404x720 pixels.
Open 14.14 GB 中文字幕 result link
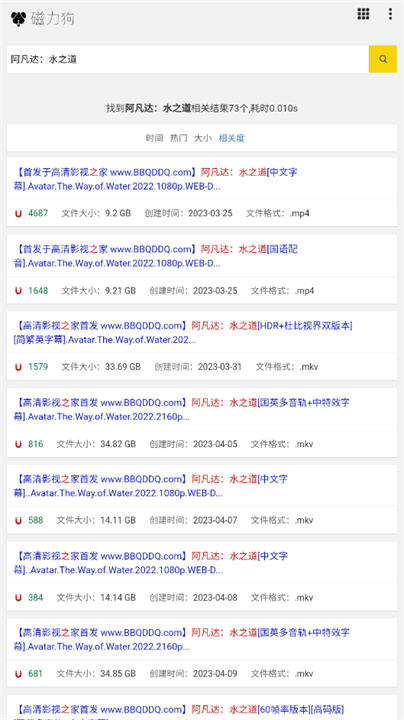152,563
